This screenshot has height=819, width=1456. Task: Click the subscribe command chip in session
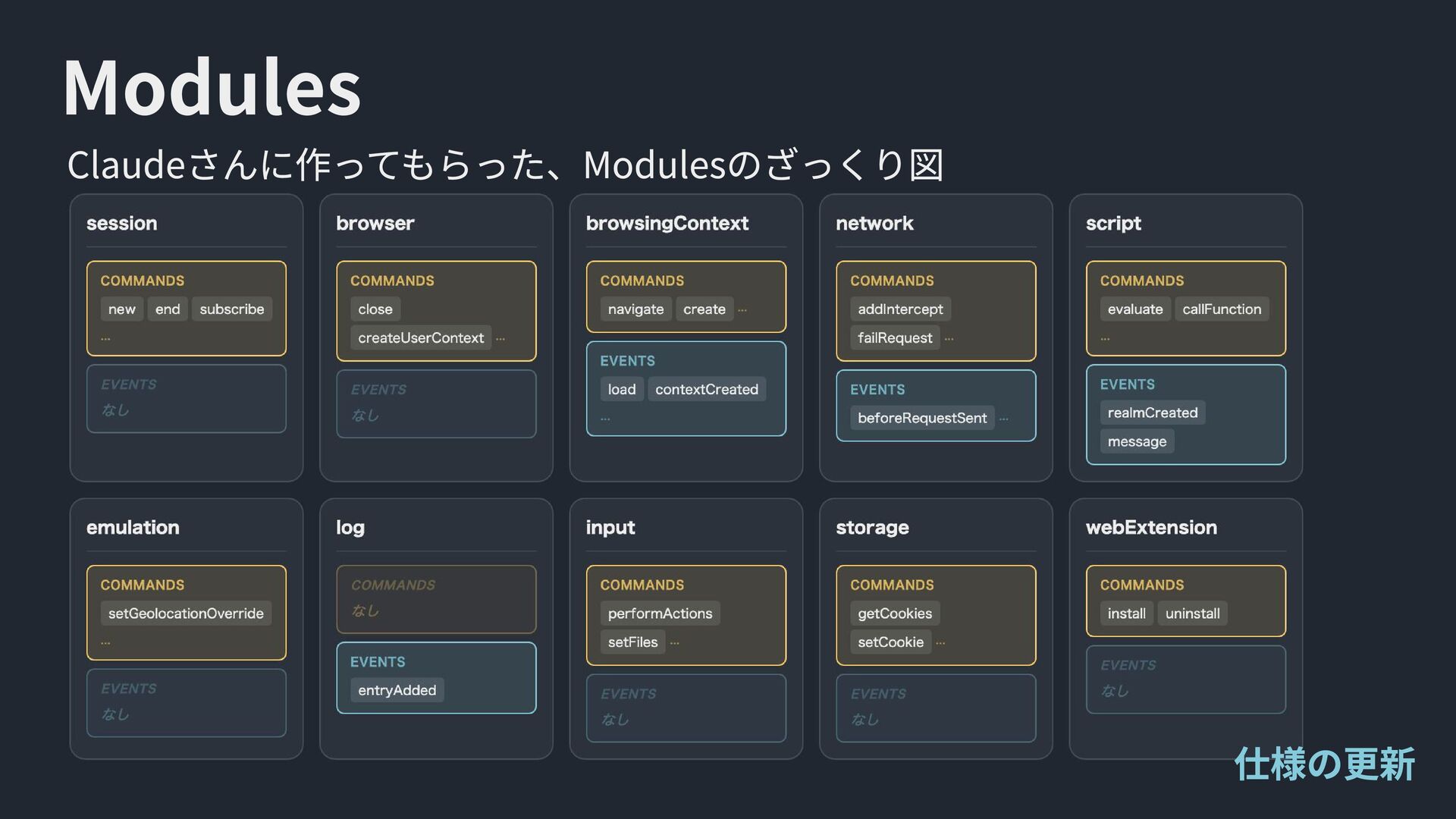coord(231,309)
